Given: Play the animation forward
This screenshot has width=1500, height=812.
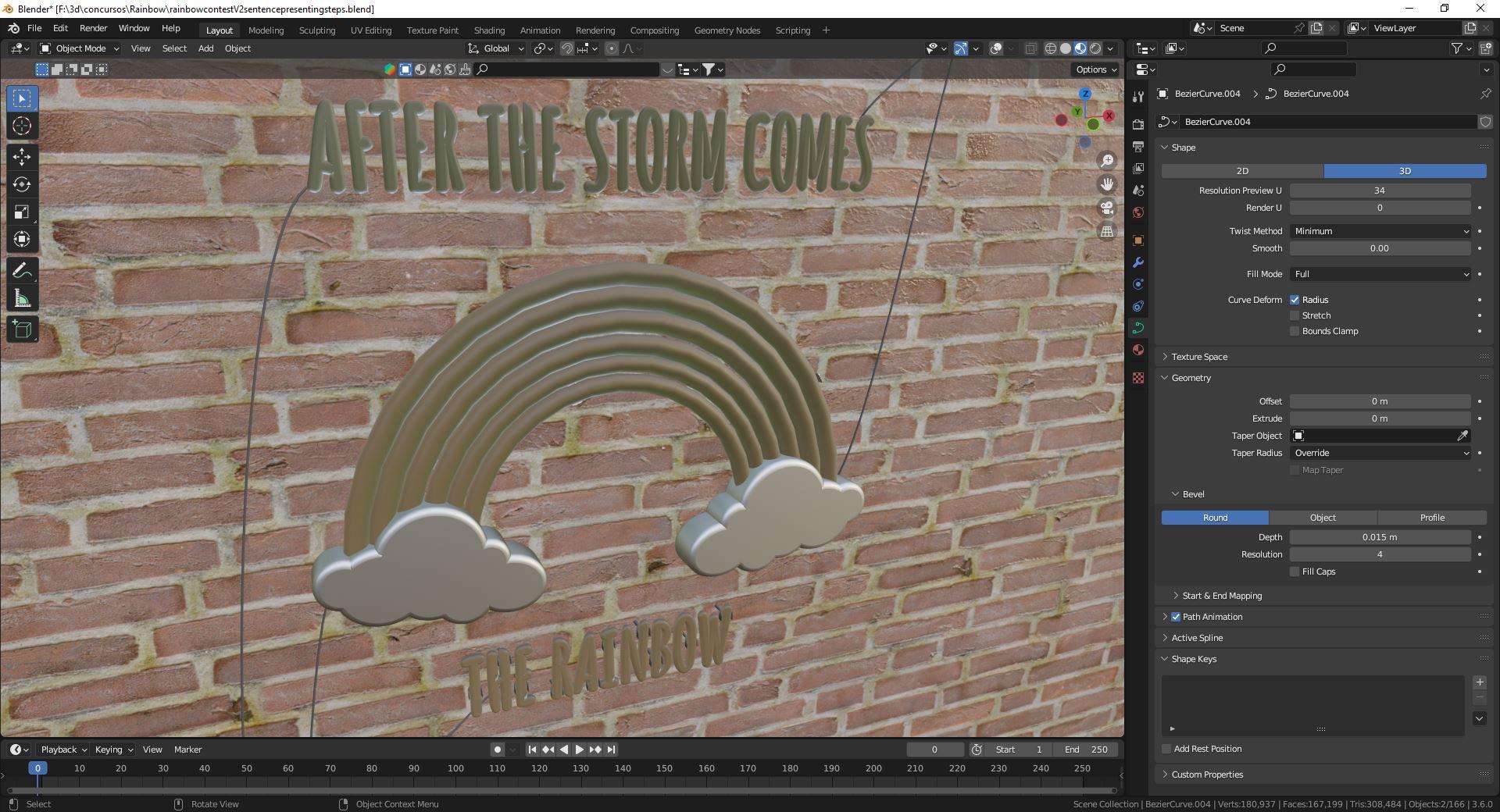Looking at the screenshot, I should coord(579,750).
